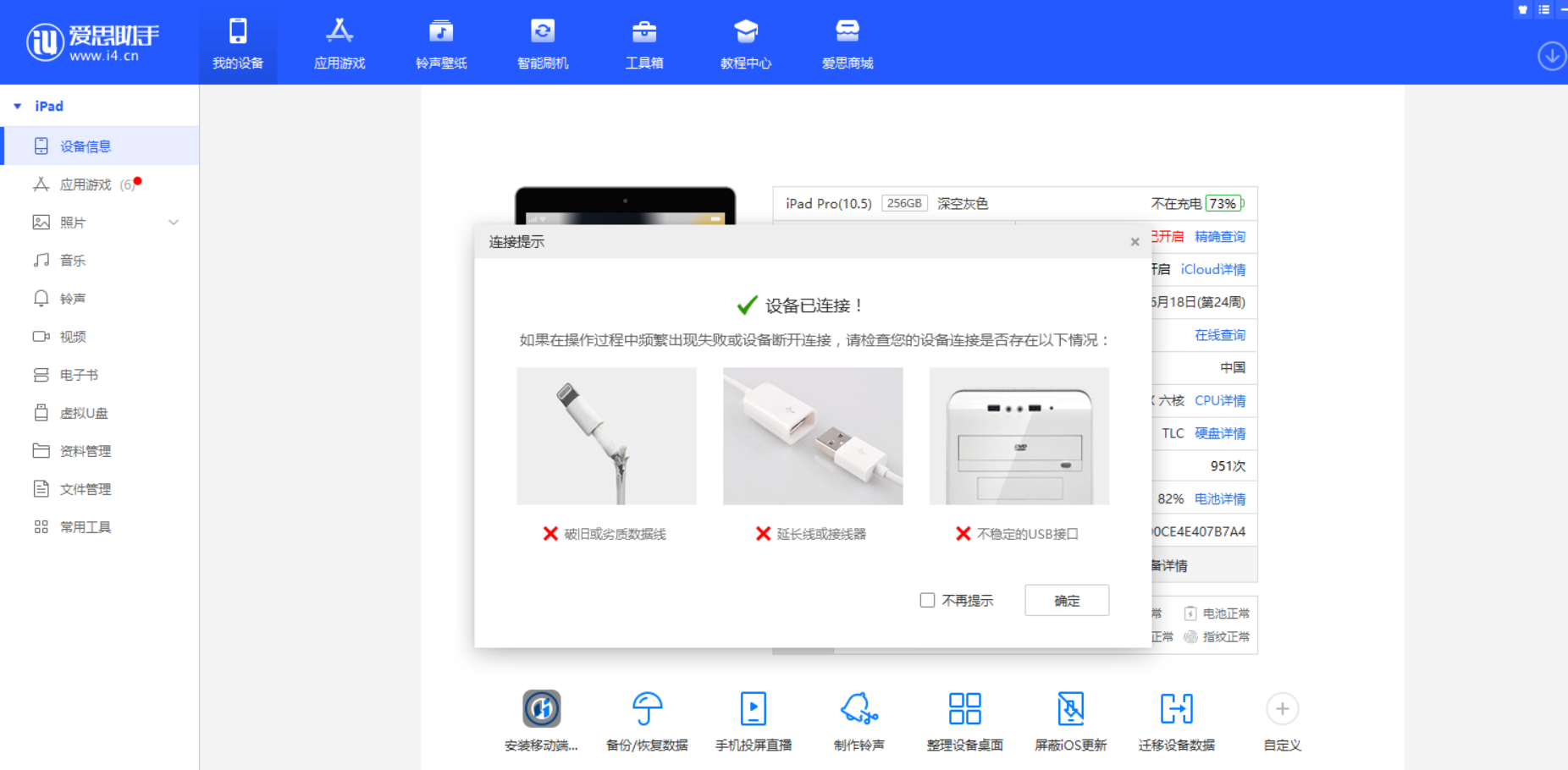Viewport: 1568px width, 770px height.
Task: Open 整理设备桌面 tool
Action: coord(965,721)
